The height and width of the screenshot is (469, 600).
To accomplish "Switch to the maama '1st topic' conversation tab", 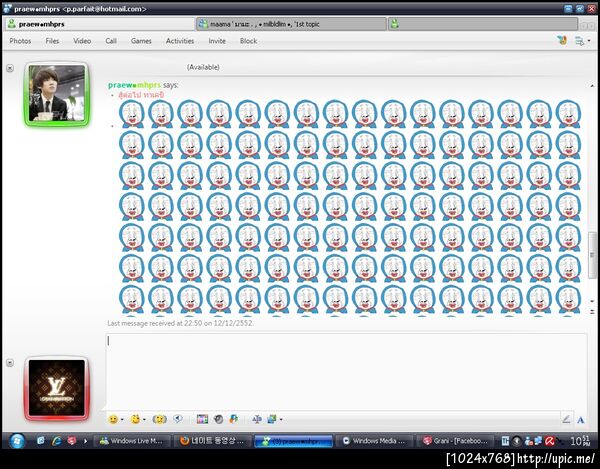I will (292, 24).
